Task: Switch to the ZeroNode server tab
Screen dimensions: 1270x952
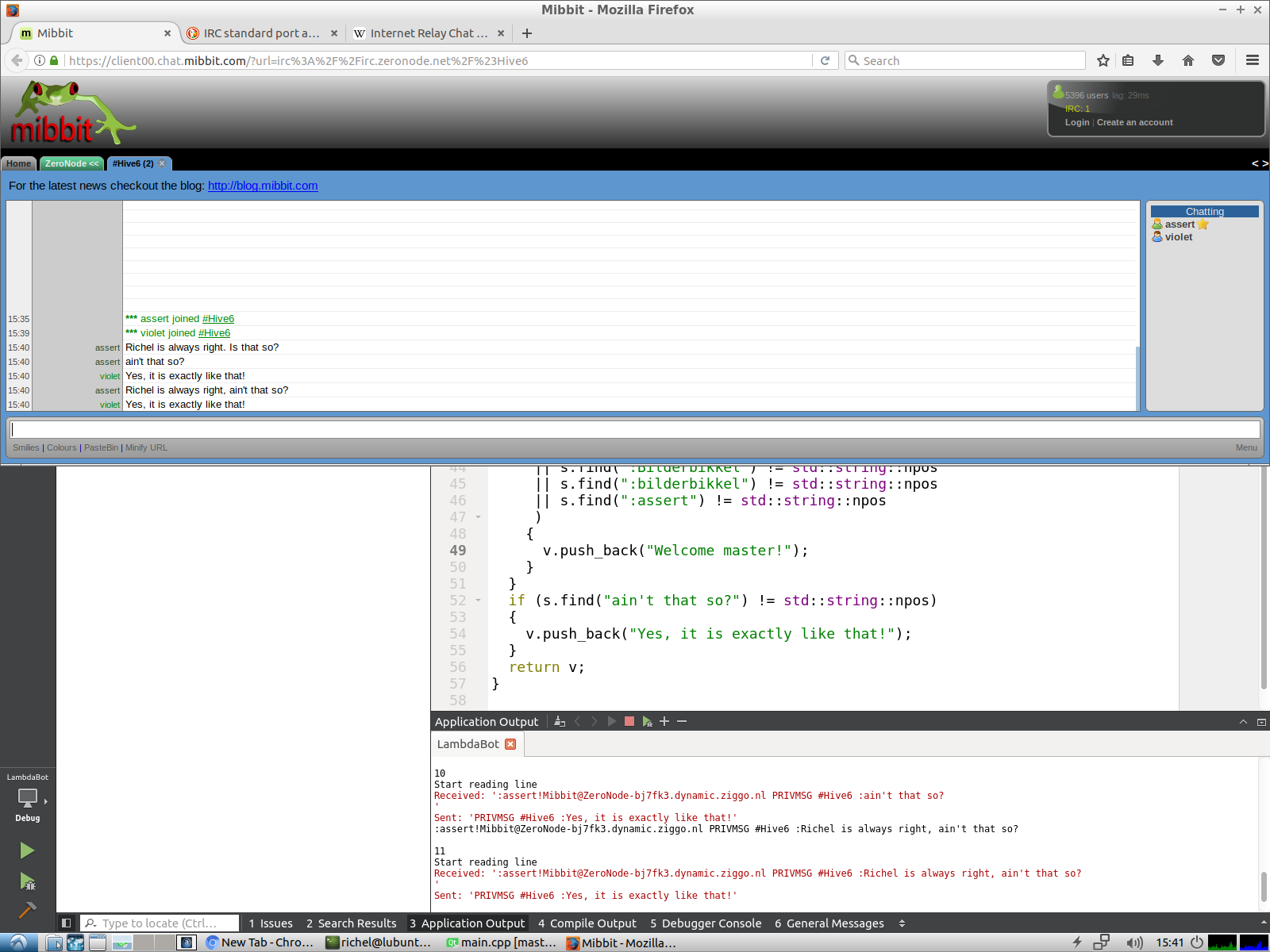Action: [x=71, y=163]
